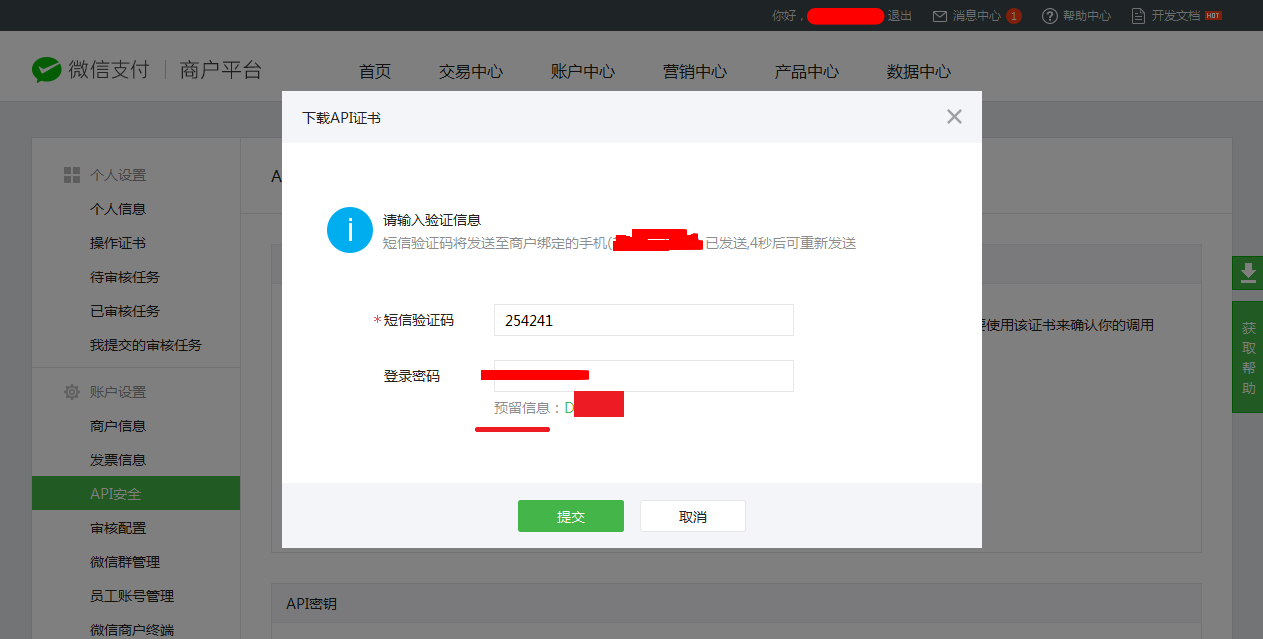
Task: Select 审核配置 in the sidebar
Action: (118, 528)
